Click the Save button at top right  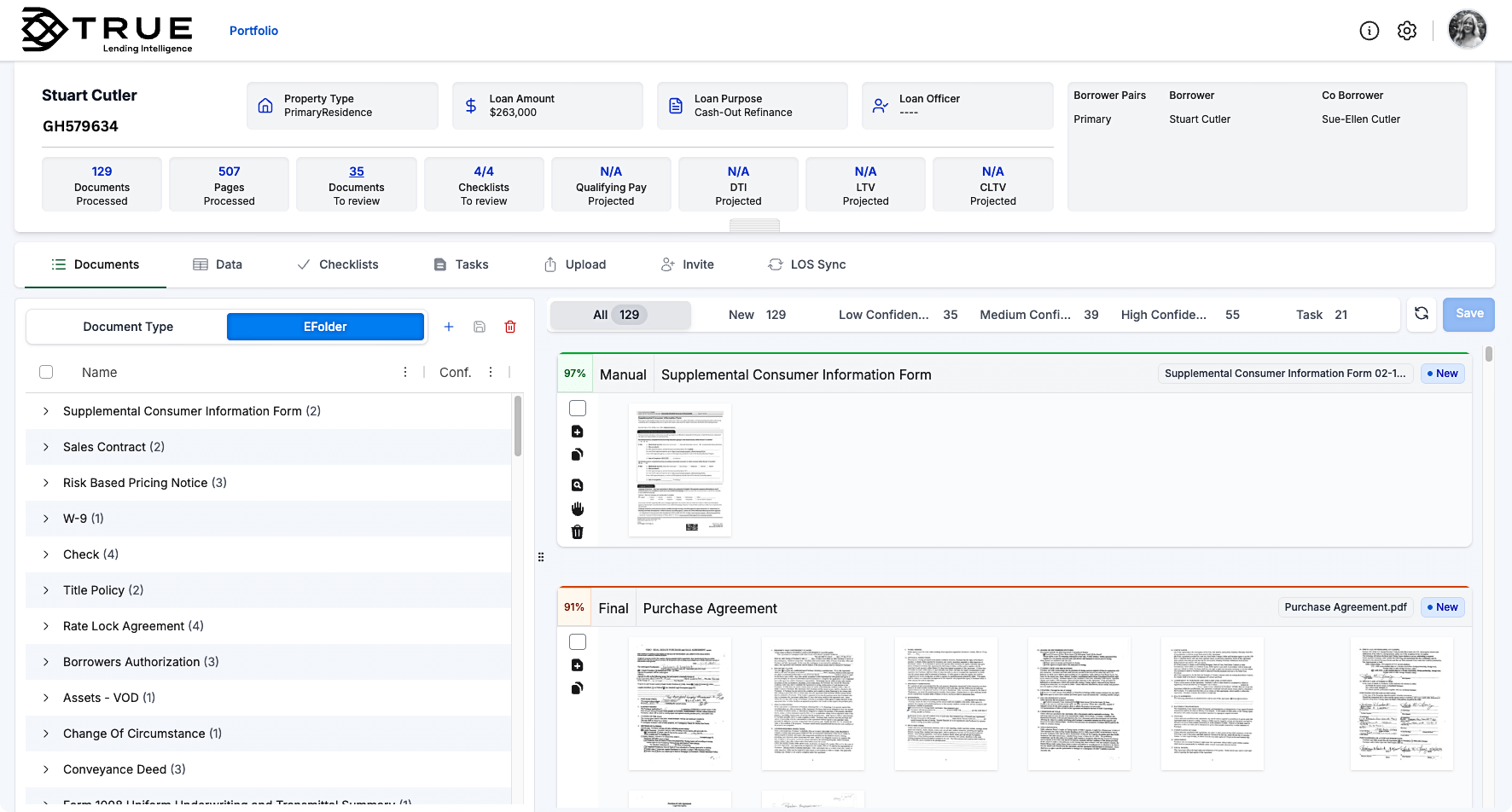click(x=1468, y=314)
